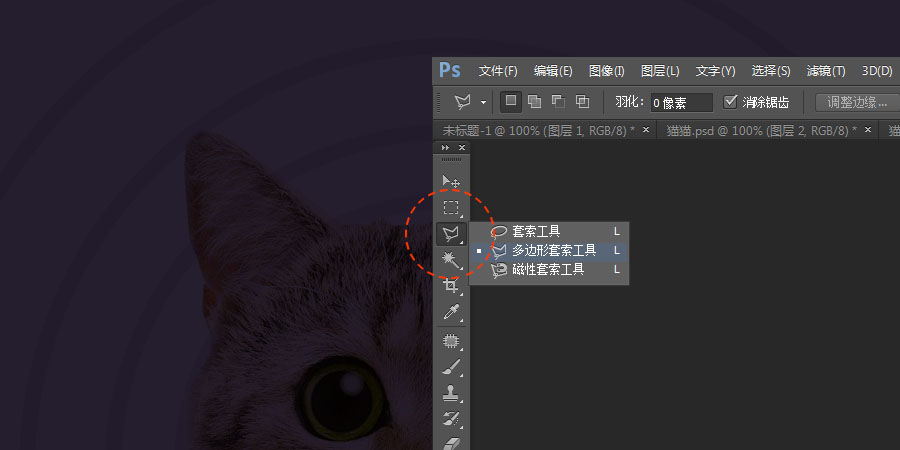The height and width of the screenshot is (450, 900).
Task: Choose 磁性套索工具 from the flyout
Action: [549, 269]
